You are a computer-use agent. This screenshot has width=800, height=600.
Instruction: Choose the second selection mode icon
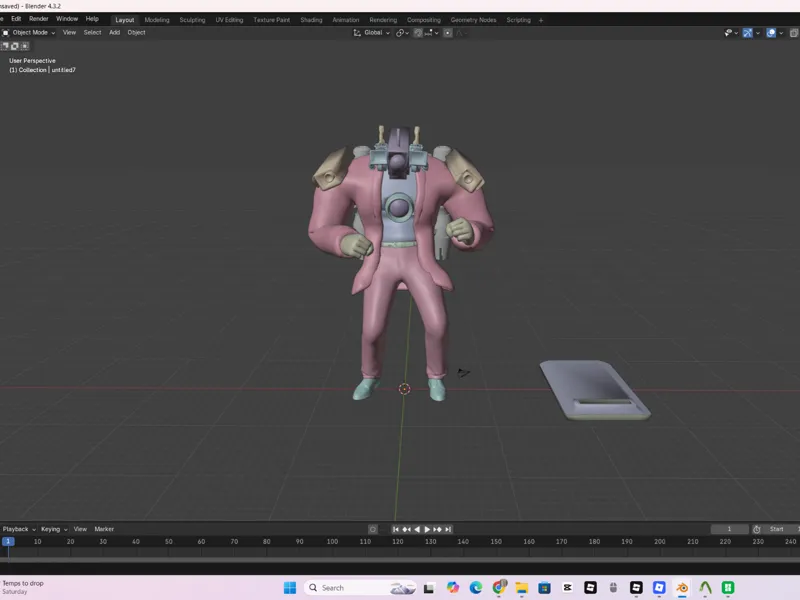[15, 46]
